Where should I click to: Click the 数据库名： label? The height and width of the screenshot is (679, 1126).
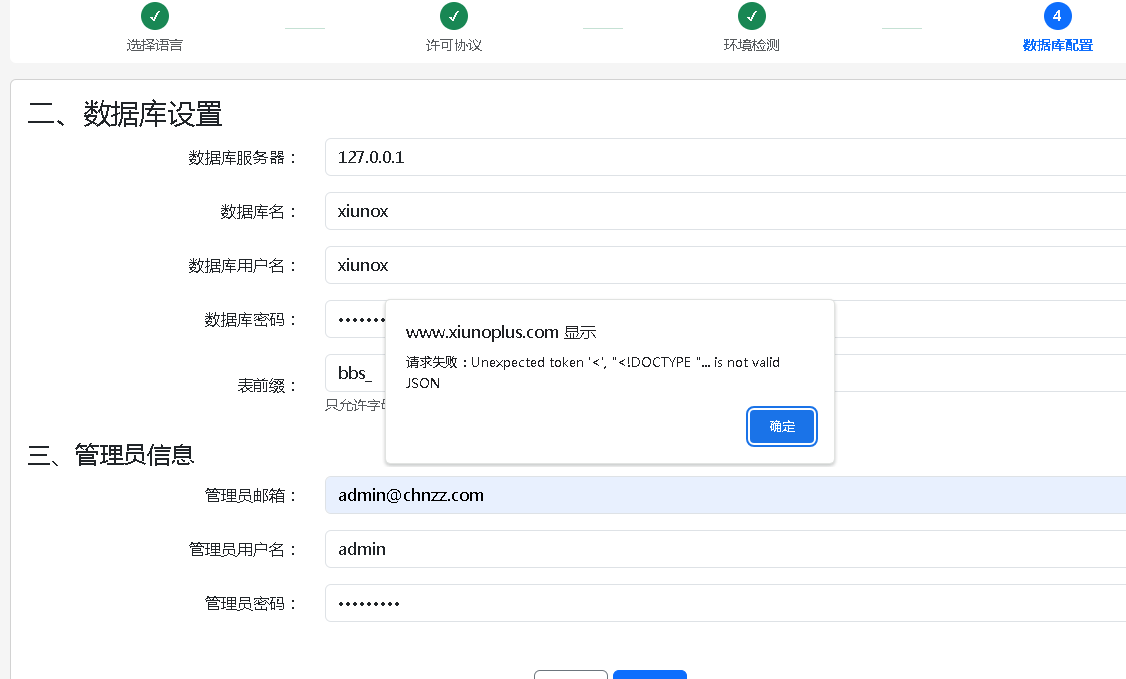(259, 212)
